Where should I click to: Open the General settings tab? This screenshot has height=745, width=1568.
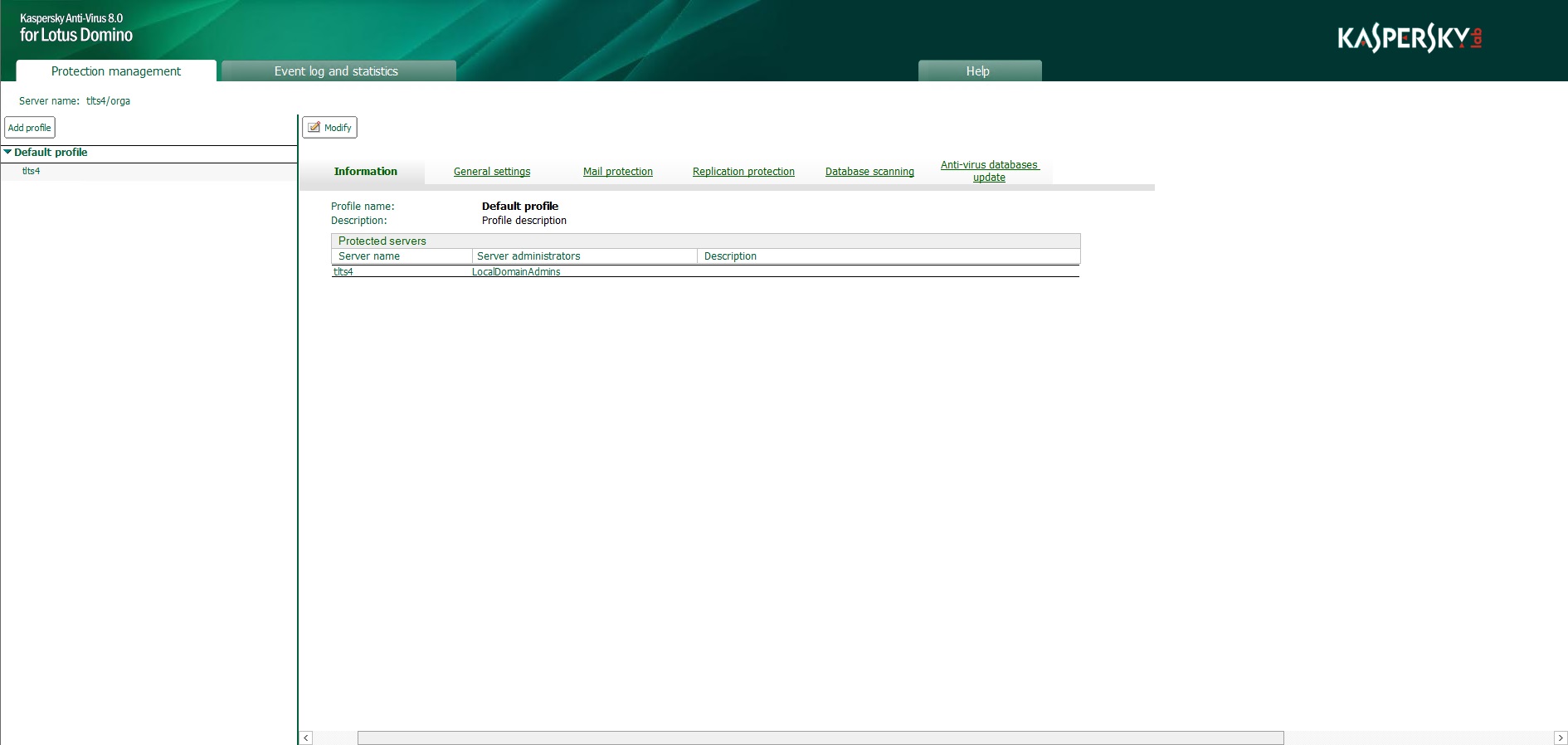coord(492,172)
